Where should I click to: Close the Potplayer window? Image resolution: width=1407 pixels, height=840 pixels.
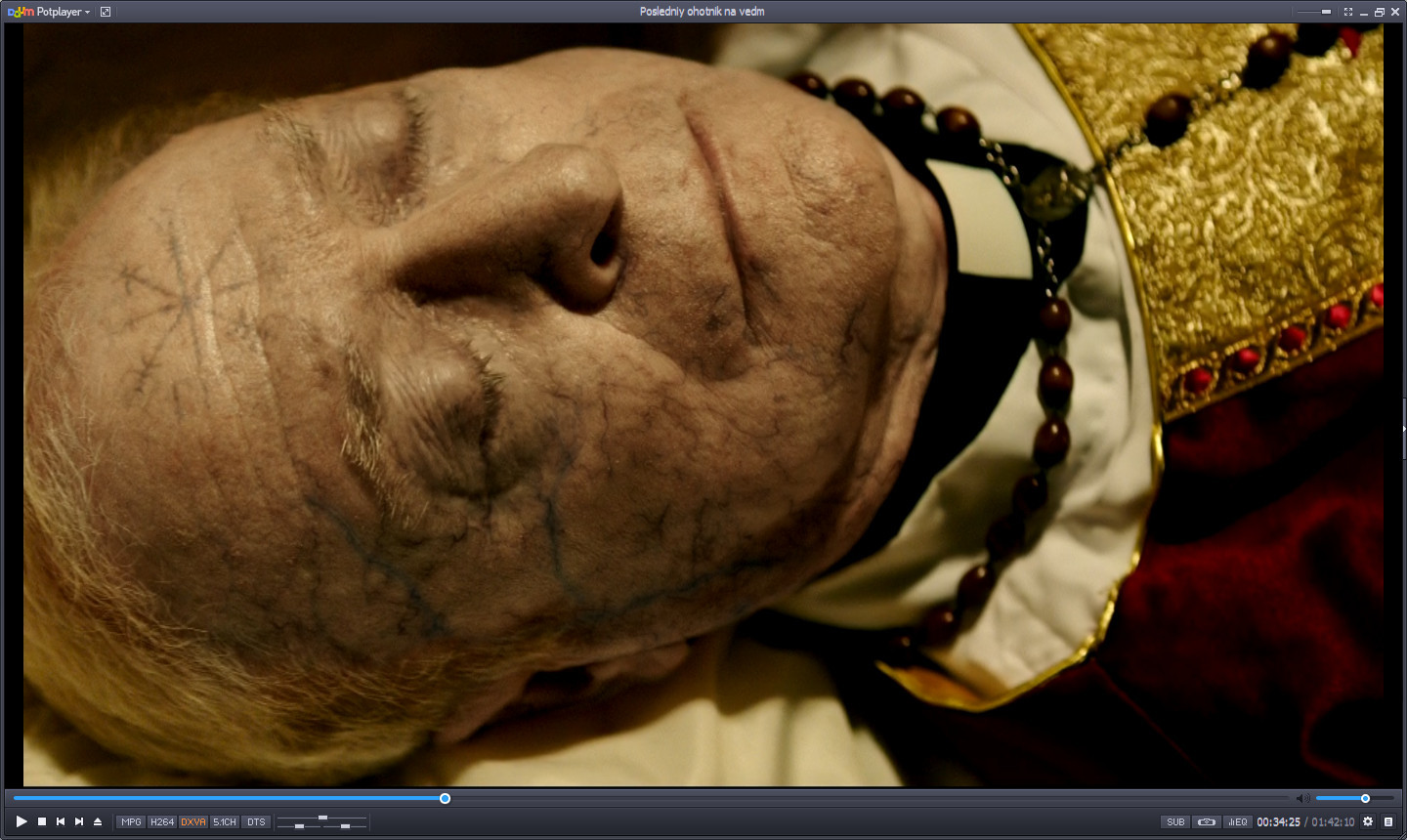tap(1395, 13)
